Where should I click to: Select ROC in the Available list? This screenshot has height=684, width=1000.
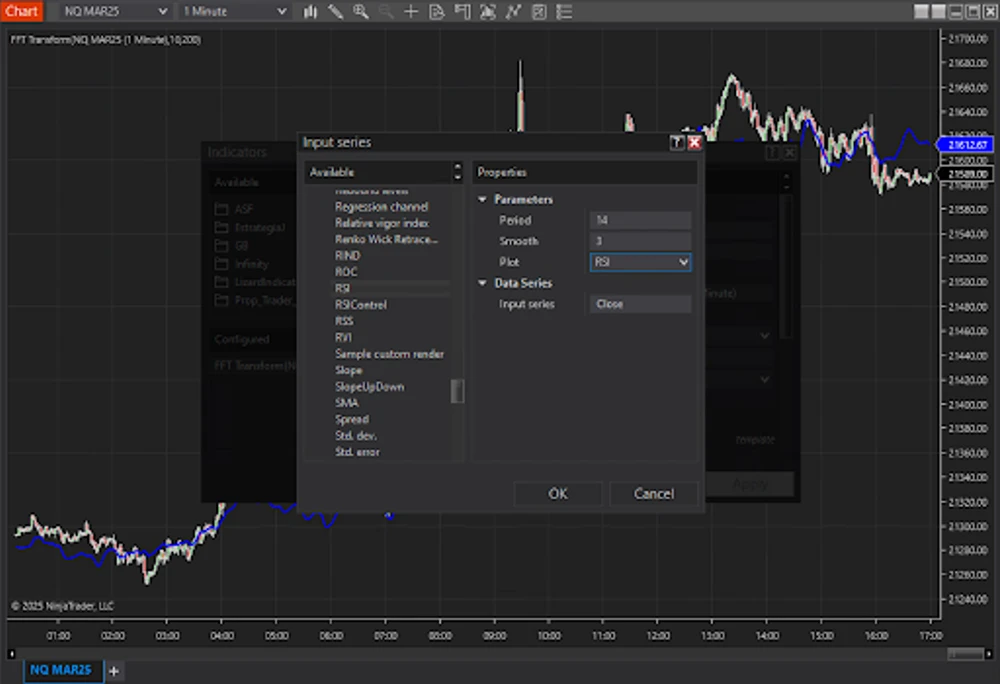346,272
